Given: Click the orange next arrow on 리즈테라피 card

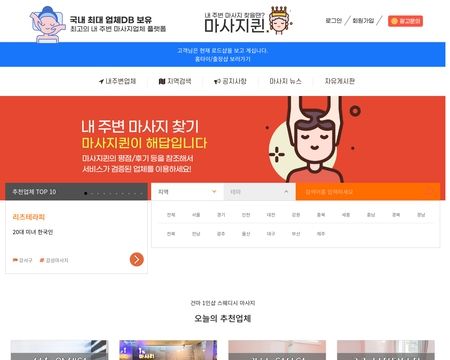Looking at the screenshot, I should click(x=137, y=259).
